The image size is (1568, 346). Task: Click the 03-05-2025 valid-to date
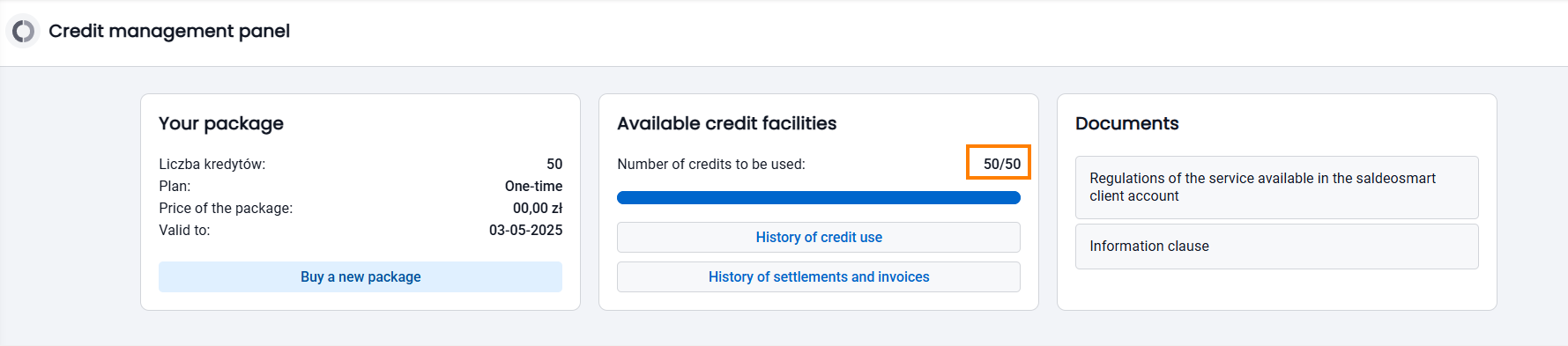tap(525, 230)
